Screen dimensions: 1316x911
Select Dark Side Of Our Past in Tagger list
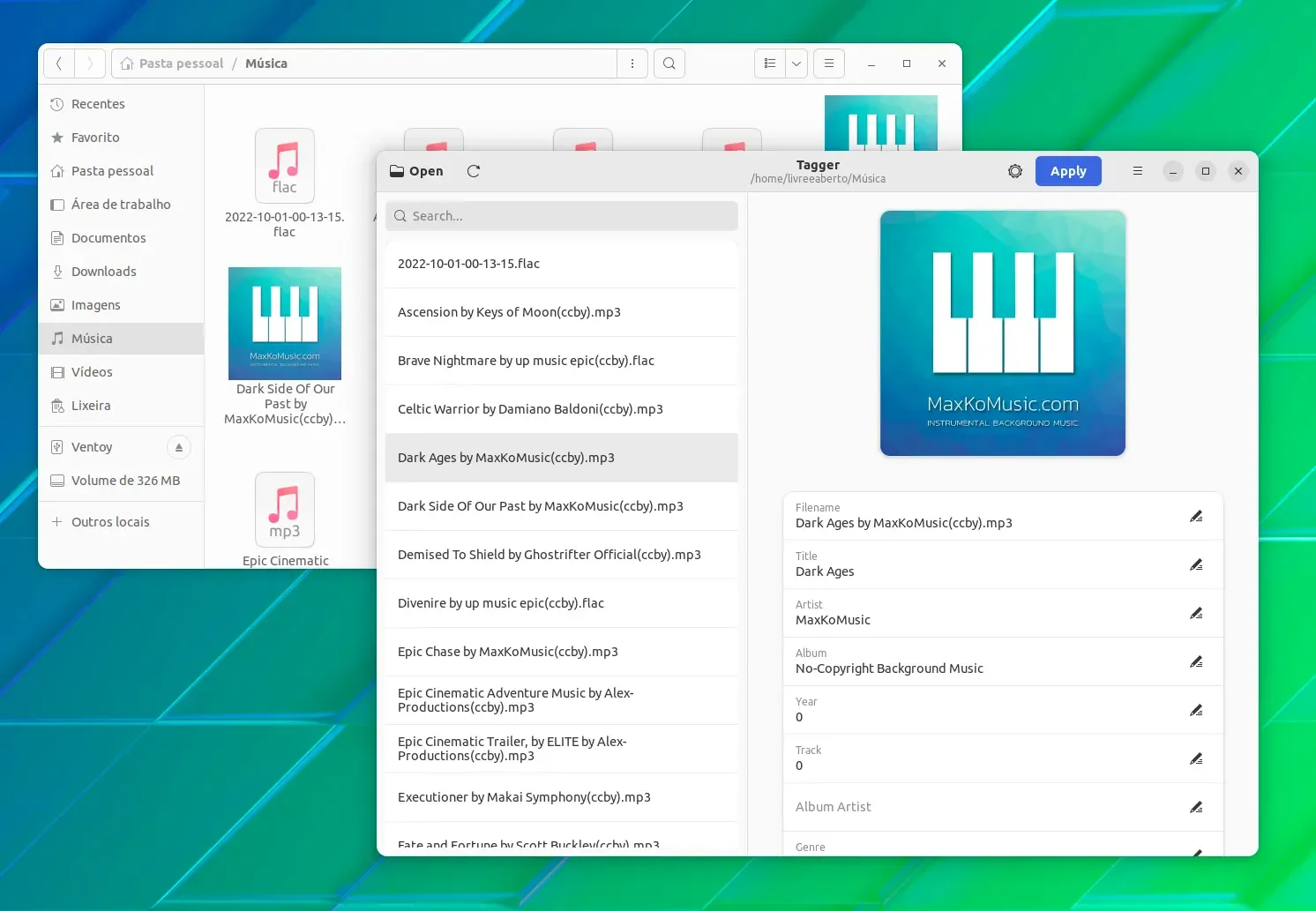(x=562, y=506)
